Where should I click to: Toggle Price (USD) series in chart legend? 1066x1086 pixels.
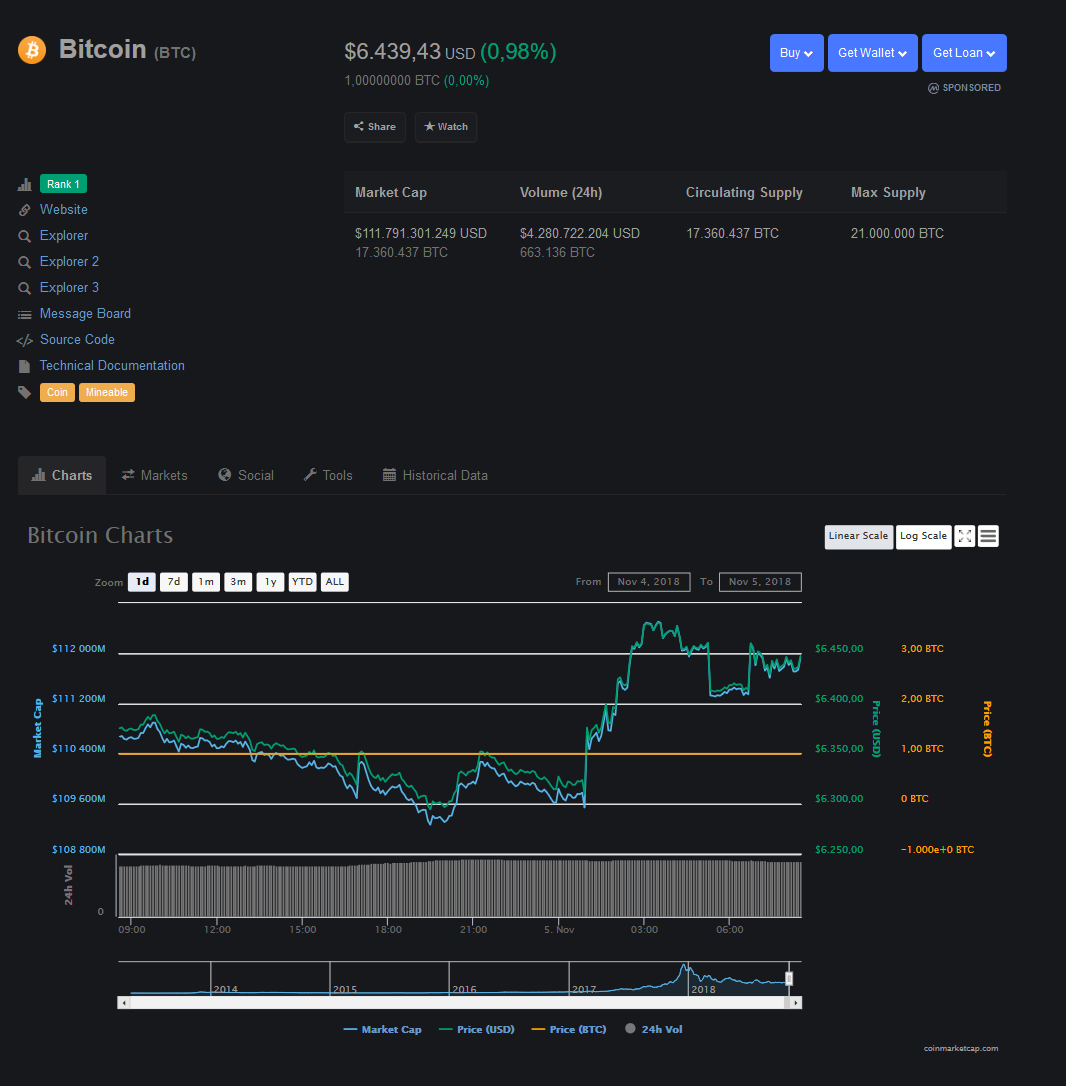coord(477,1029)
